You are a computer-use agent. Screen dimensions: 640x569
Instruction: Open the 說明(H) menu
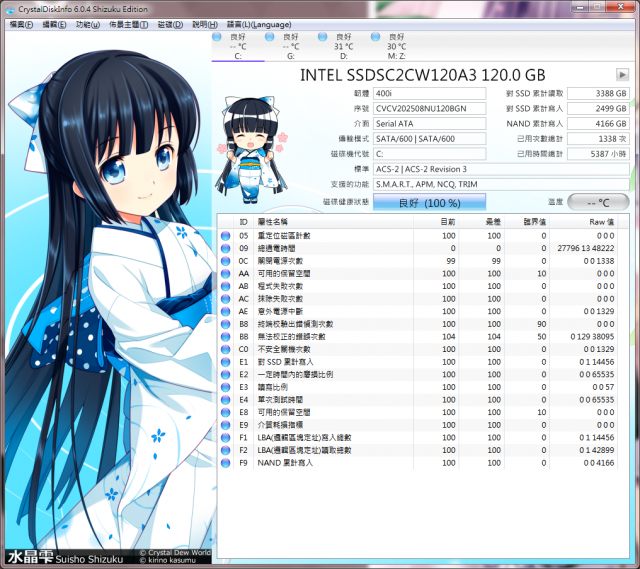tap(205, 25)
